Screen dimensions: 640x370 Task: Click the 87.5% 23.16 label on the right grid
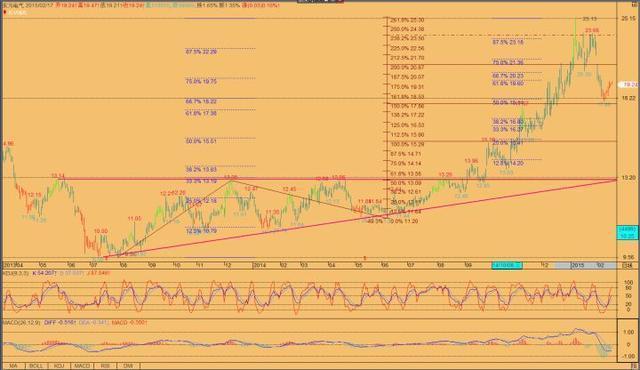[x=508, y=42]
